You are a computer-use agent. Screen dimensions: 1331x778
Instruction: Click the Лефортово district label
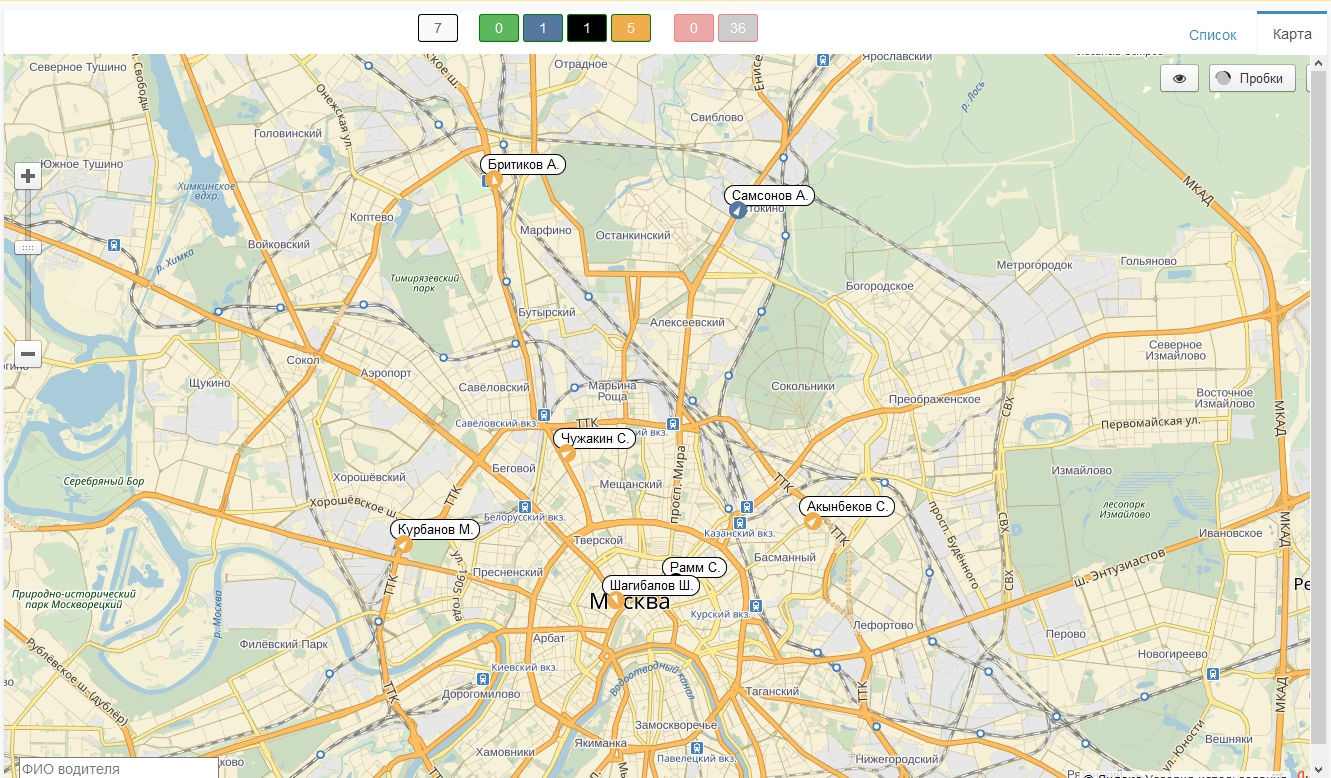click(x=883, y=625)
